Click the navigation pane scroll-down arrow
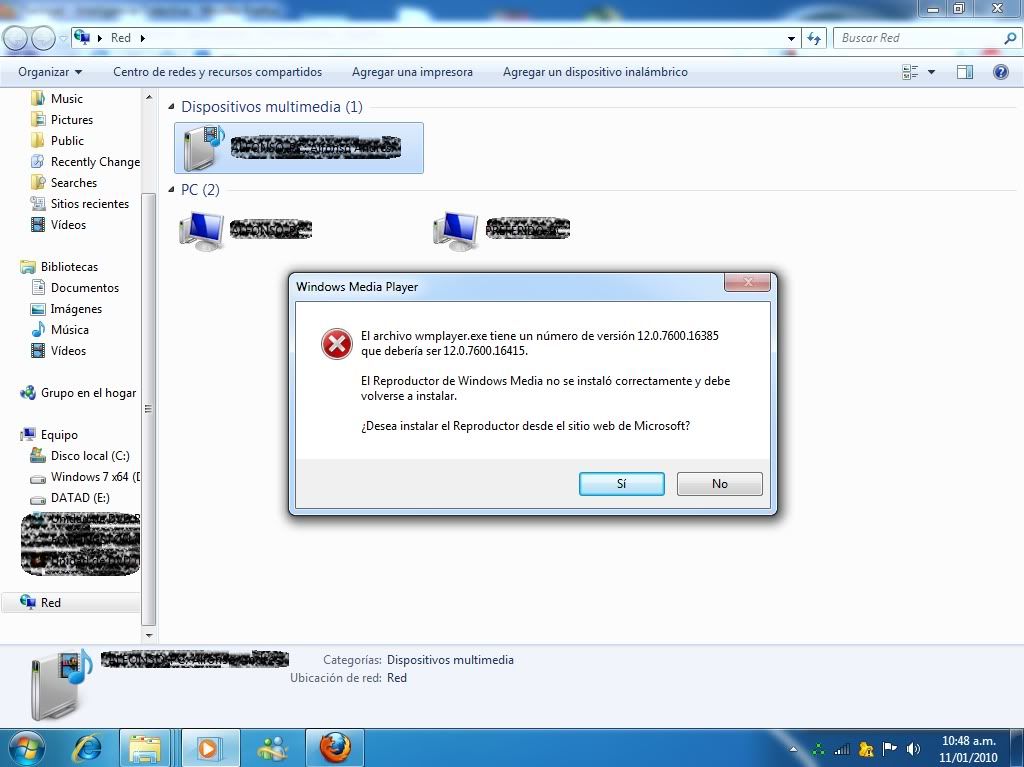 [149, 634]
